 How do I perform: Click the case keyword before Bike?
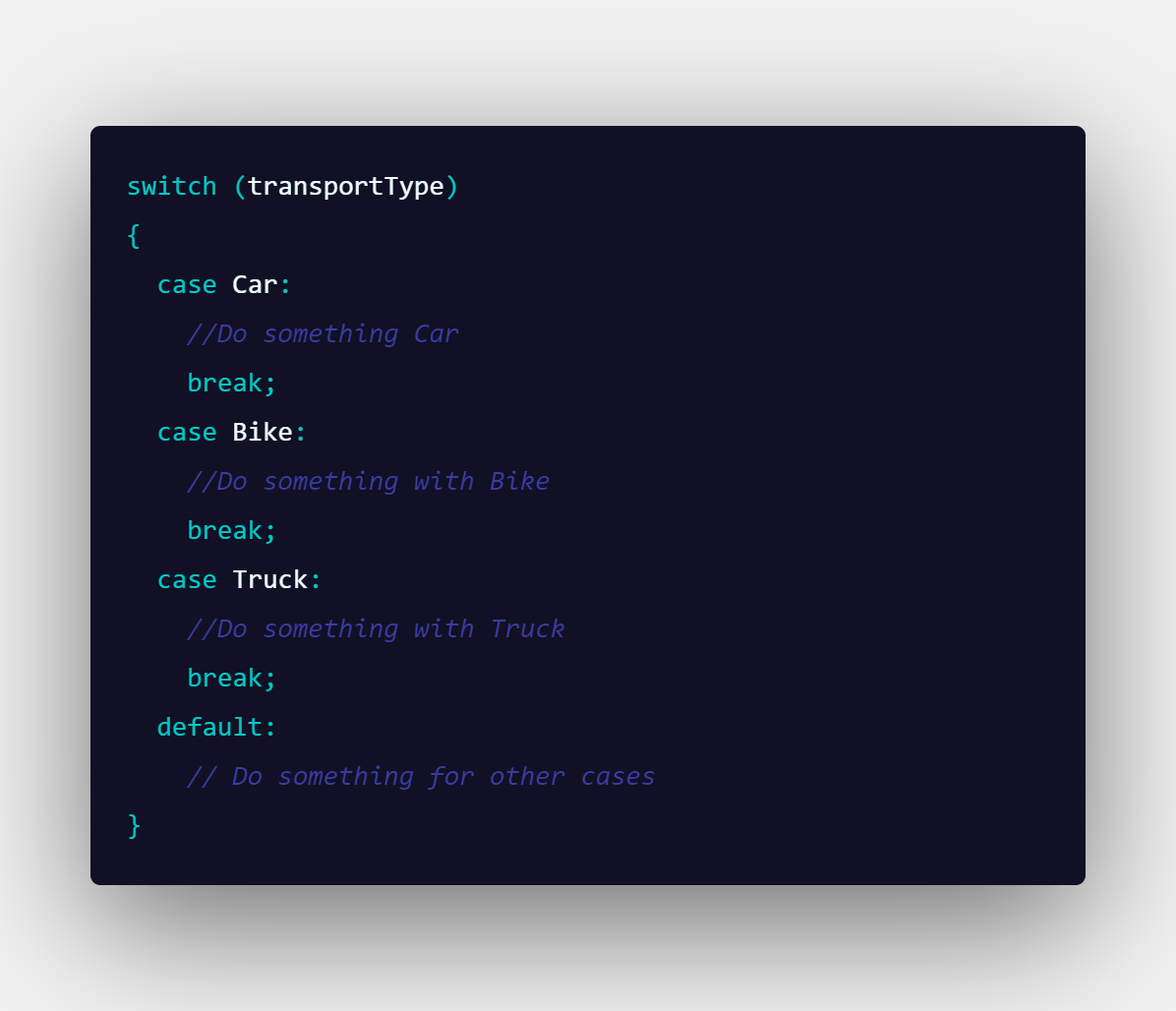(187, 433)
